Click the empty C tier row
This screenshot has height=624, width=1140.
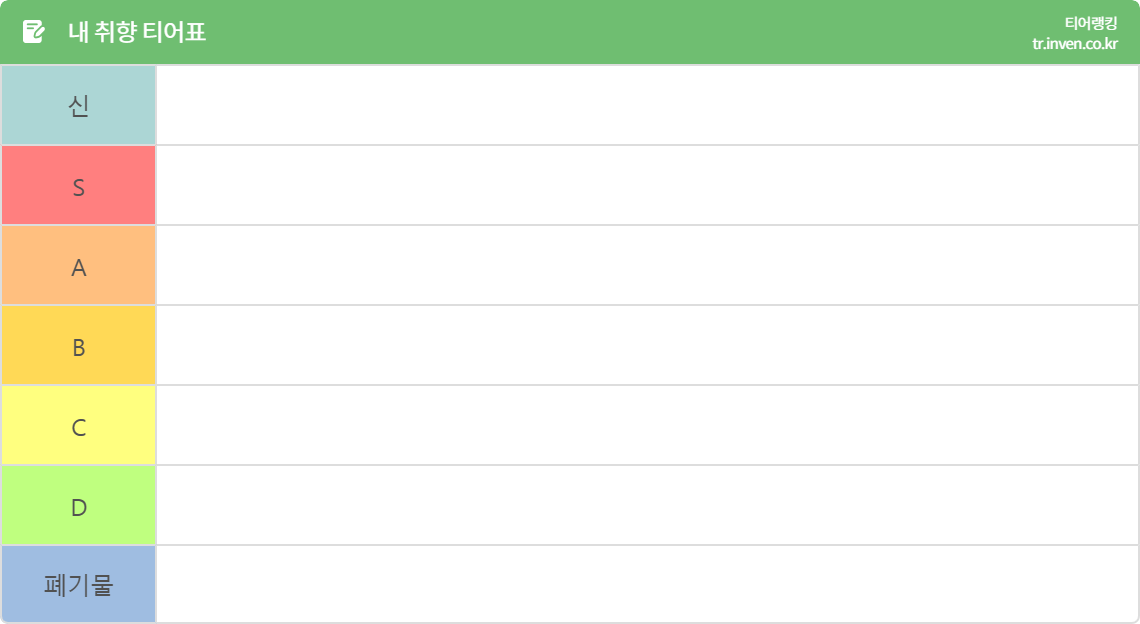(647, 425)
